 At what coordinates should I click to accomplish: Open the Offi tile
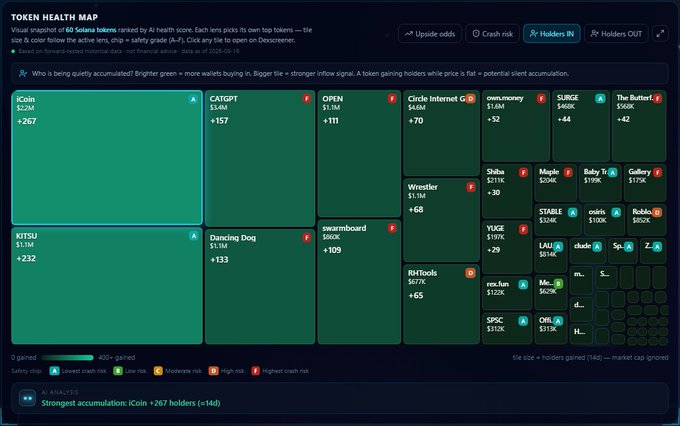551,328
